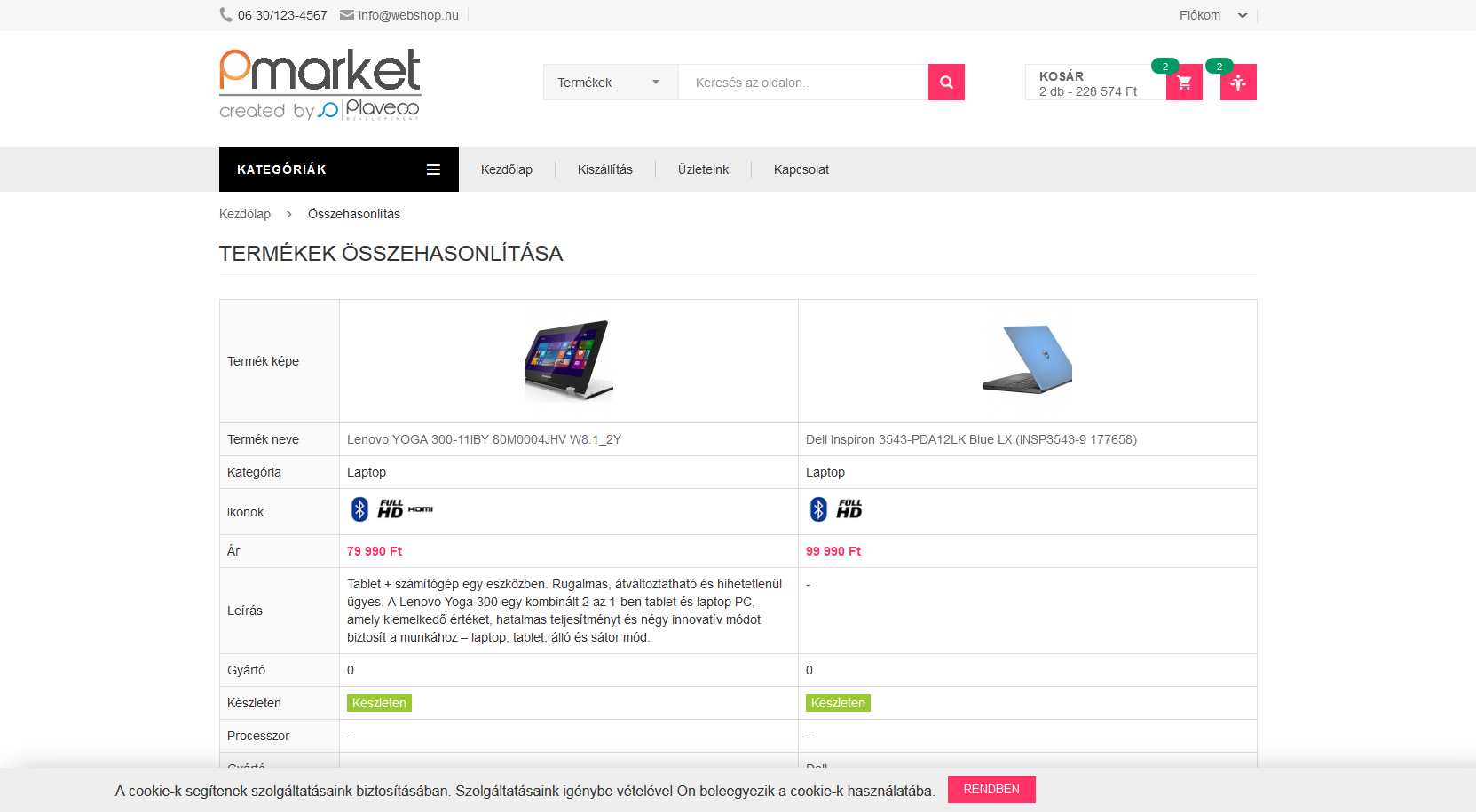Screen dimensions: 1476x812
Task: Click the envelope email icon
Action: [x=347, y=15]
